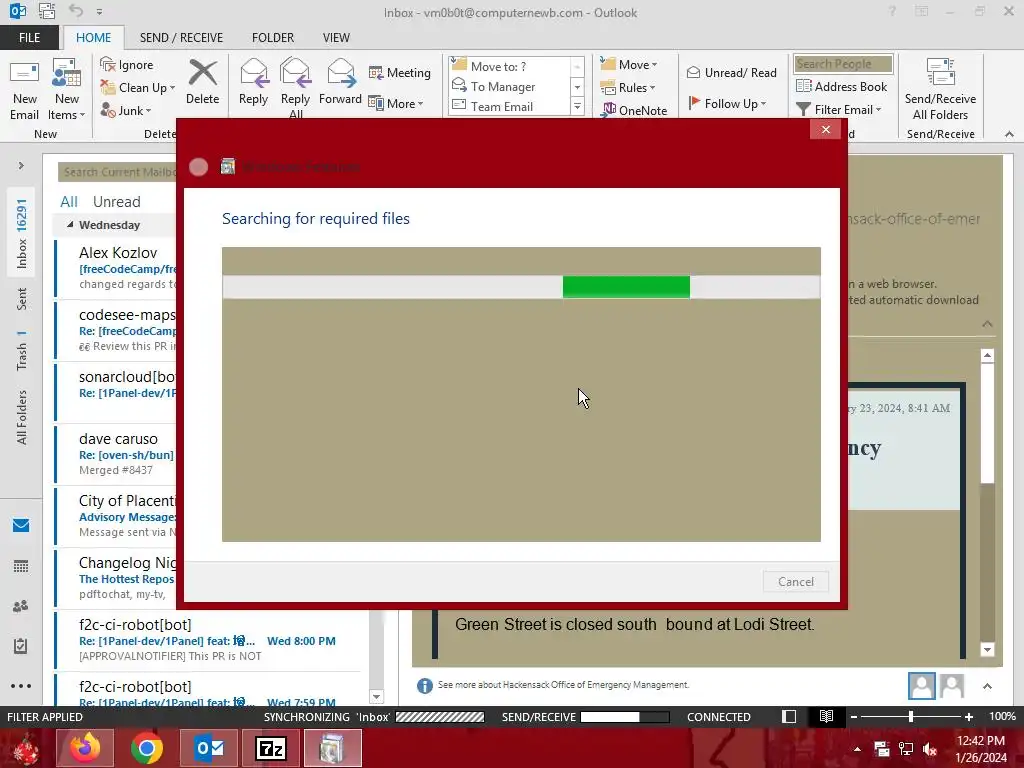Show All messages filter

coord(69,202)
